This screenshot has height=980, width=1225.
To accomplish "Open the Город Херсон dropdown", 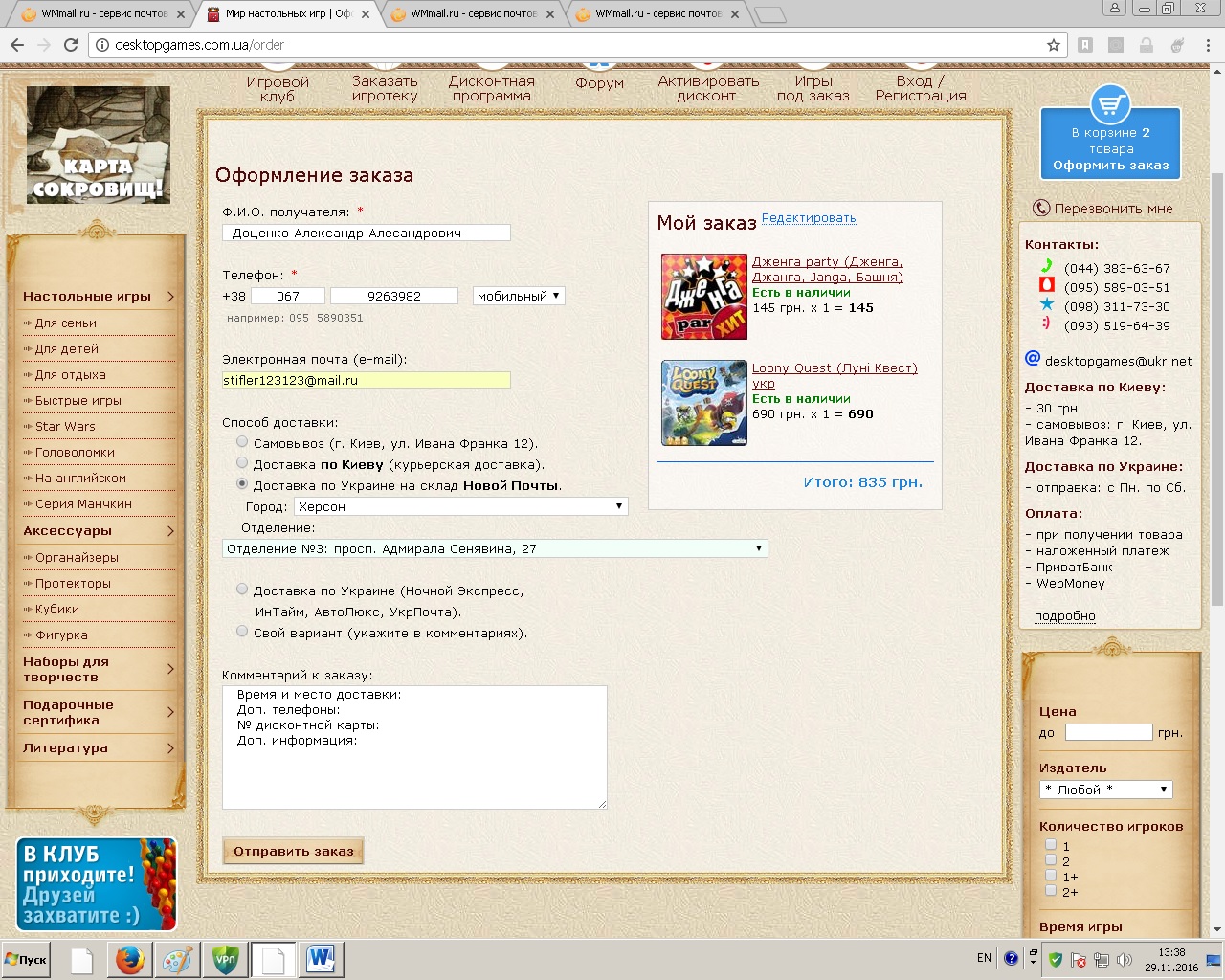I will [x=460, y=506].
